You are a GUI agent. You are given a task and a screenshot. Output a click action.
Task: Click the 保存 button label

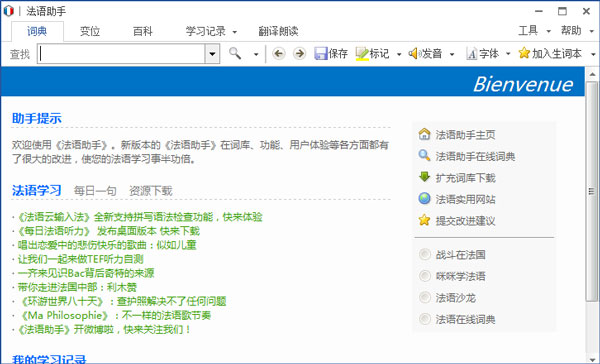pyautogui.click(x=338, y=54)
